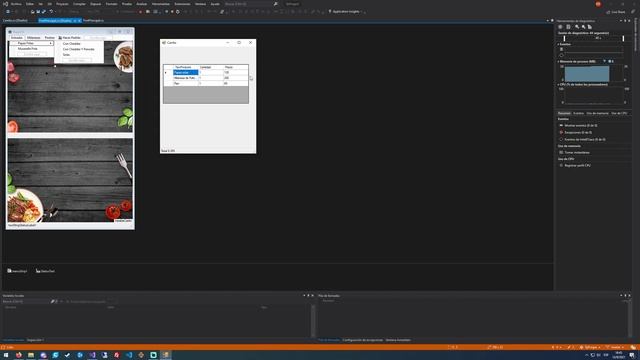Click the Excepciones events link
Screen dimensions: 640x360
578,133
